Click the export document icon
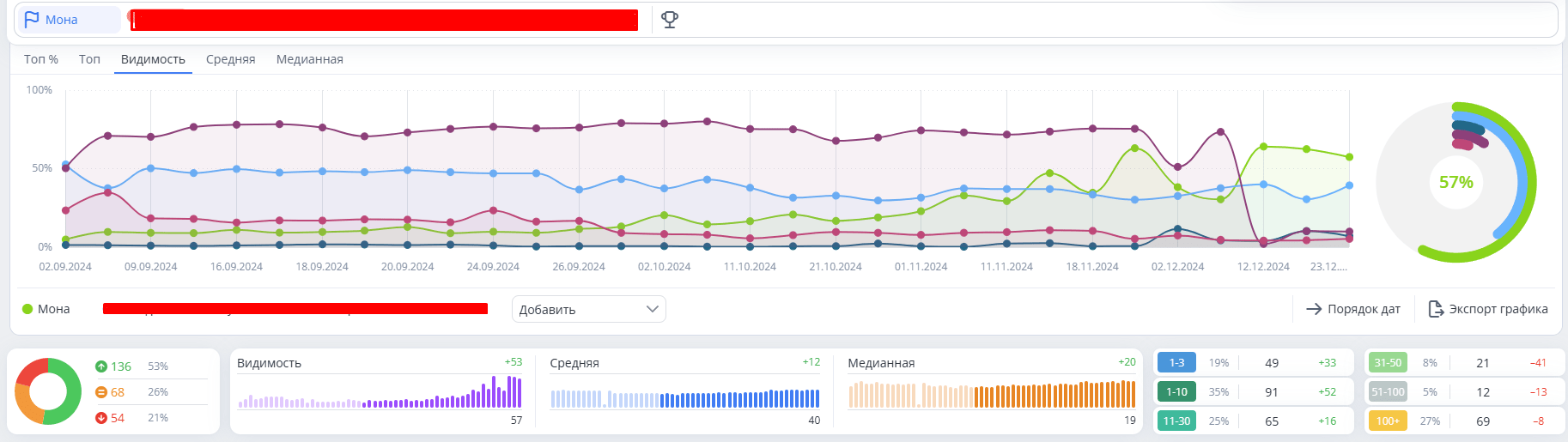1568x442 pixels. [1435, 309]
